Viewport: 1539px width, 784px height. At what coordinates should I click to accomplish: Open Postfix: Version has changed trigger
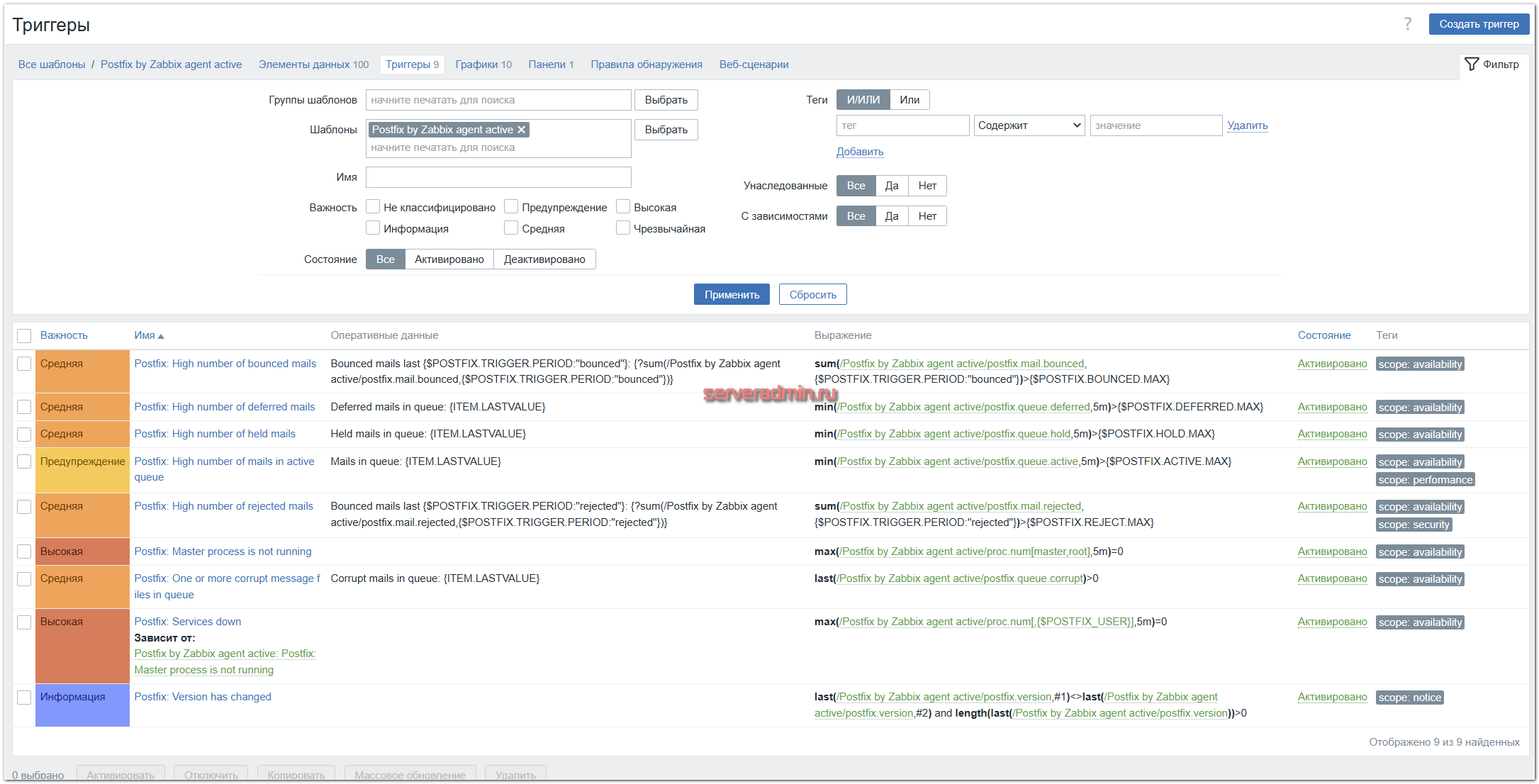tap(203, 697)
